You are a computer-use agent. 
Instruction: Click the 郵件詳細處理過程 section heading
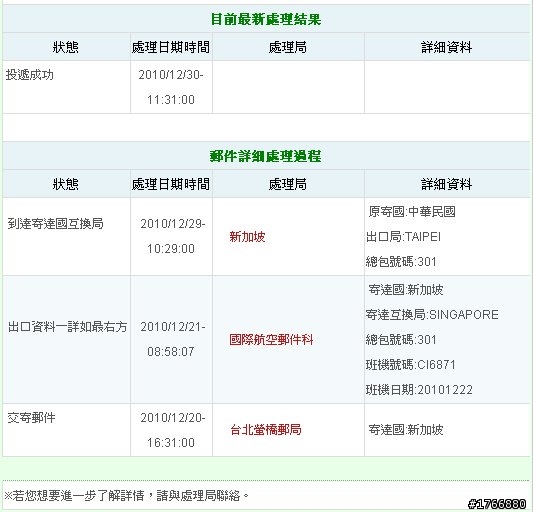click(x=266, y=156)
